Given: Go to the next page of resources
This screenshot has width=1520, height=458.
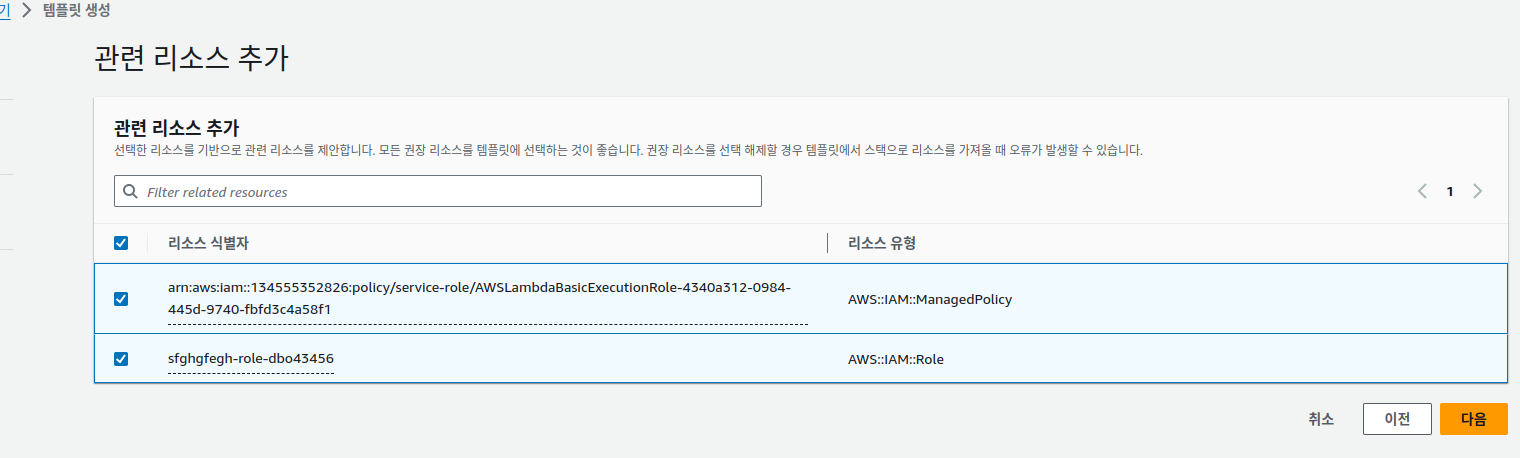Looking at the screenshot, I should [1477, 192].
